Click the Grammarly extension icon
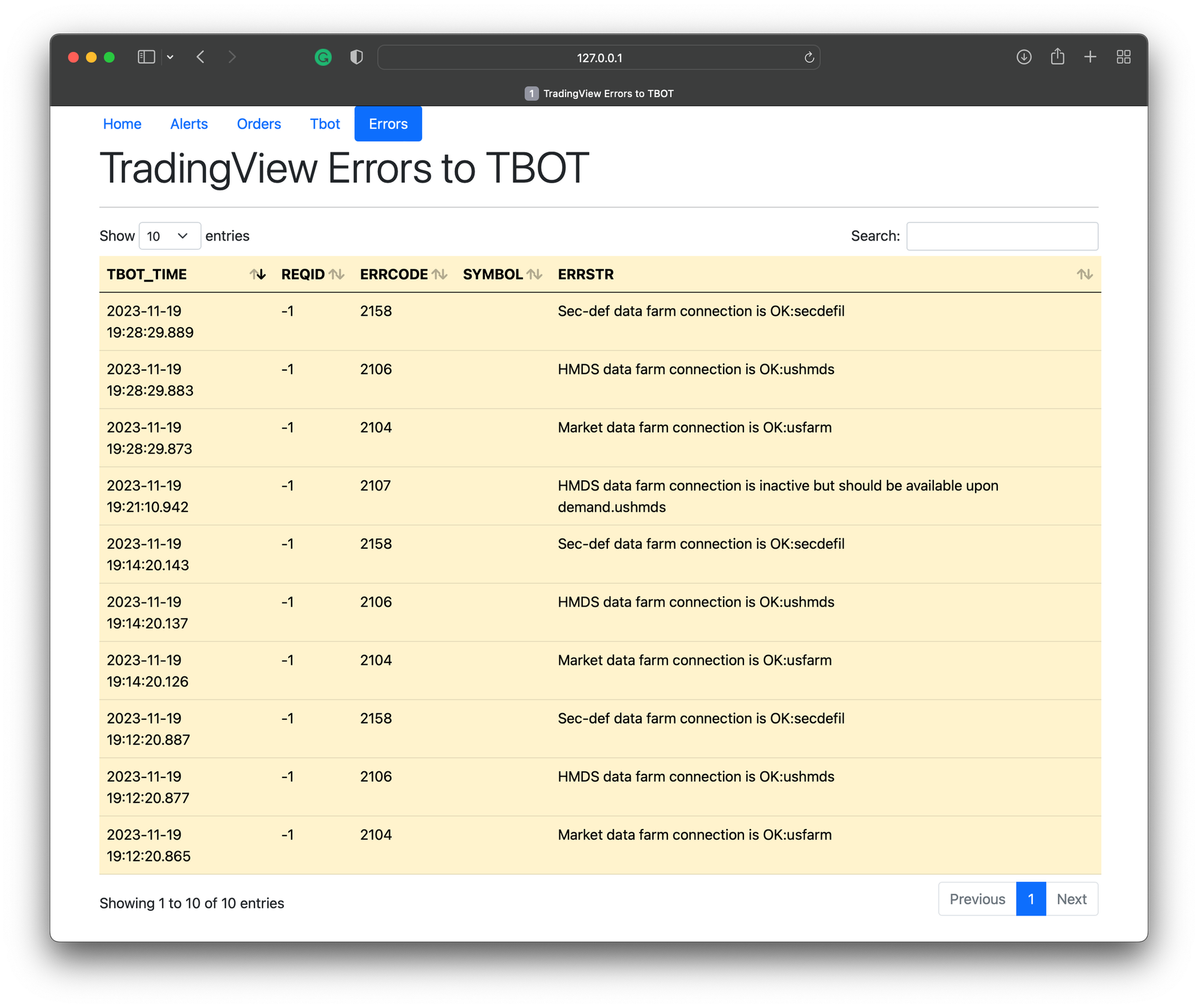The image size is (1198, 1008). [323, 57]
